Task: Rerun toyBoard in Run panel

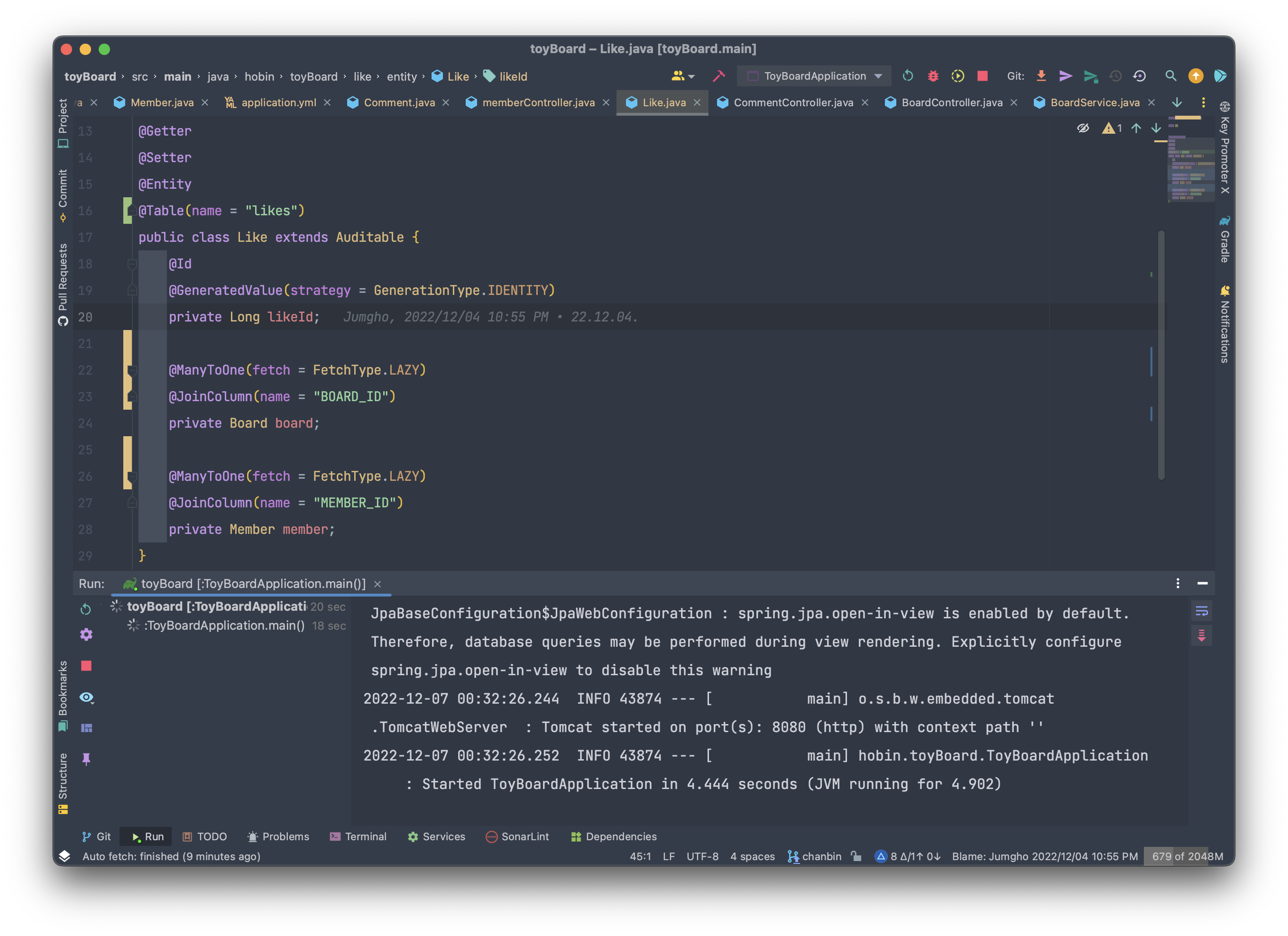Action: [x=86, y=609]
